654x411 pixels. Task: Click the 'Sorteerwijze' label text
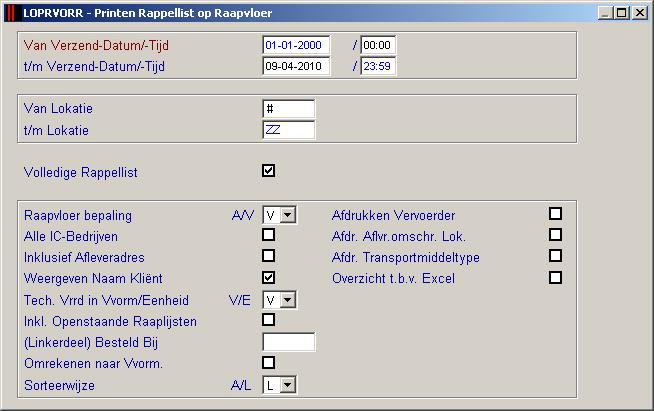59,385
